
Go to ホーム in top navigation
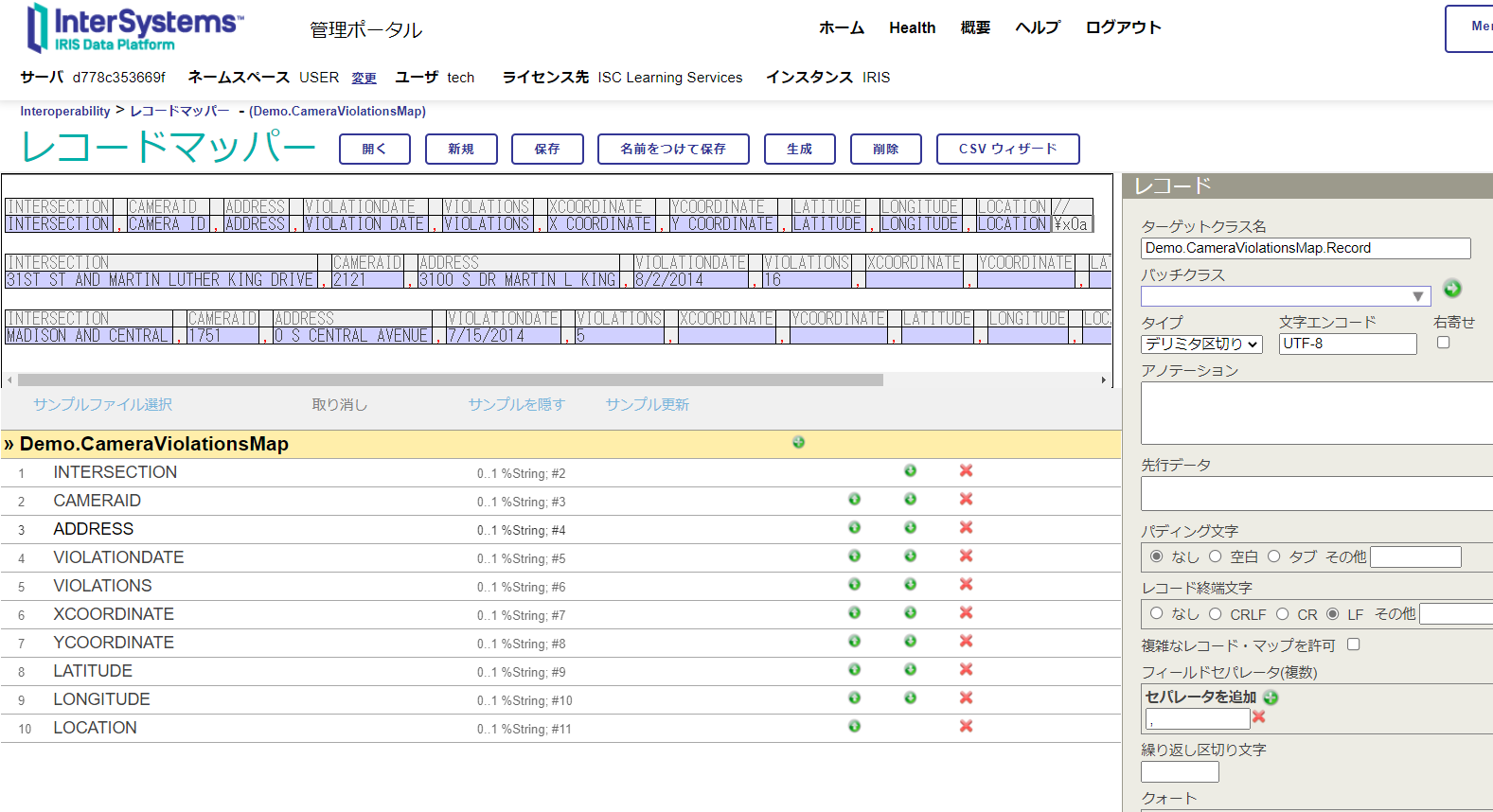[841, 28]
